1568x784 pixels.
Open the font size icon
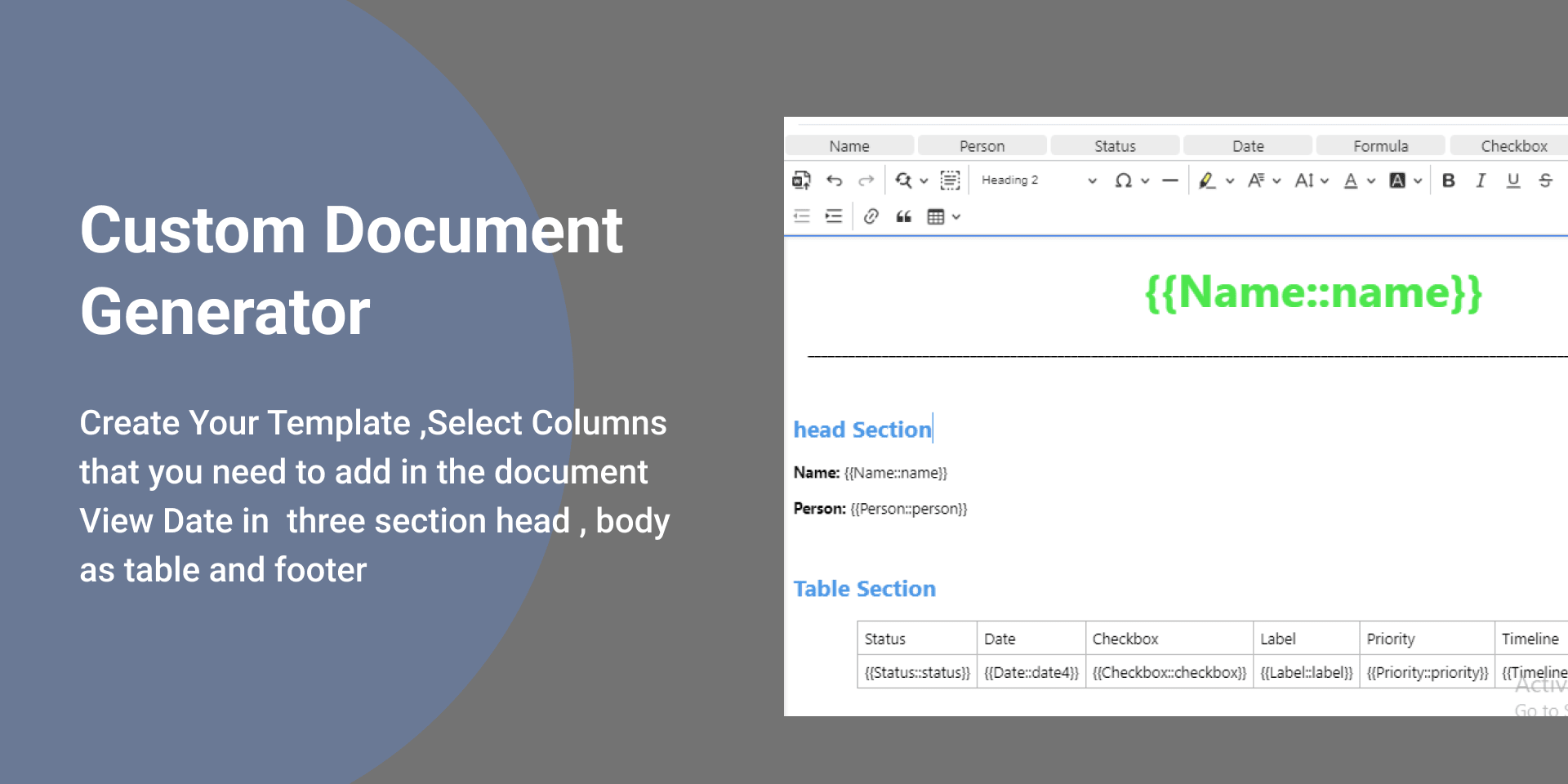(x=1304, y=180)
